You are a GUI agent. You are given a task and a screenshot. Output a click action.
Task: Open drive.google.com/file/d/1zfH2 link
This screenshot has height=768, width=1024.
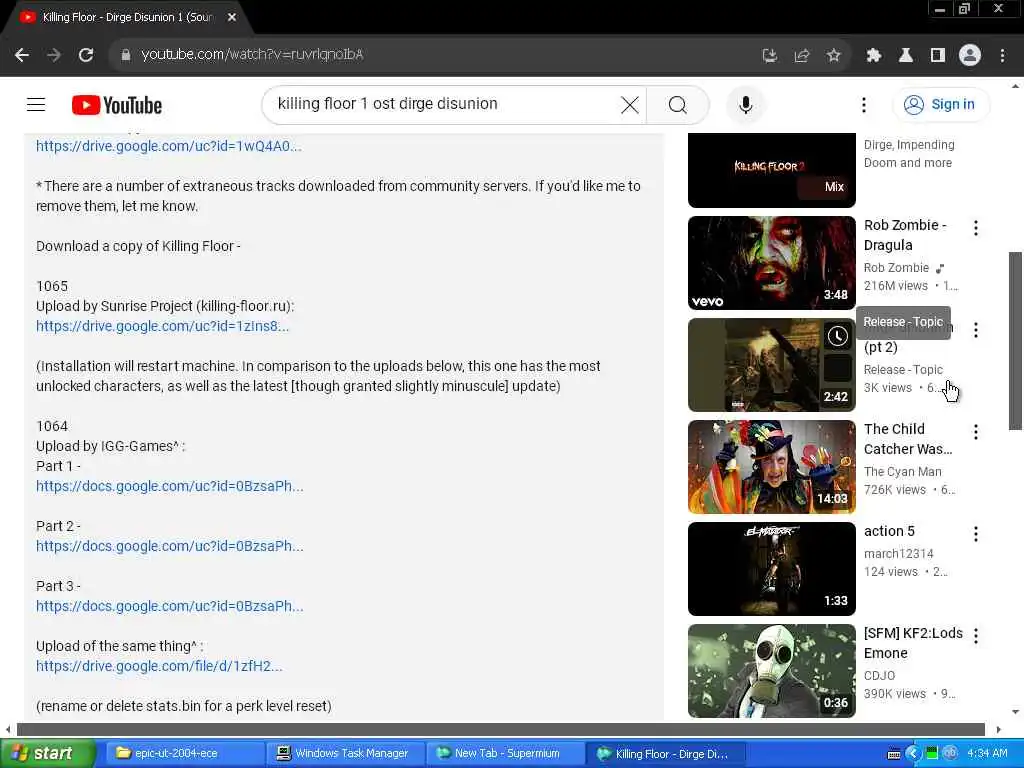[x=159, y=667]
